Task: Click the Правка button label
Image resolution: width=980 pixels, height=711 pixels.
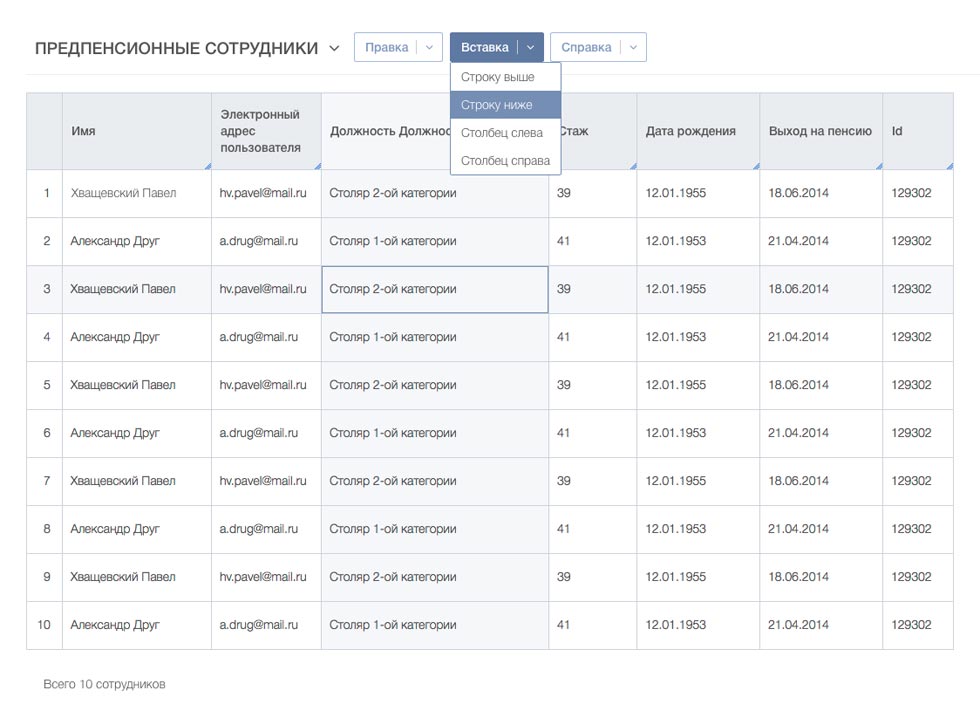Action: pyautogui.click(x=386, y=47)
